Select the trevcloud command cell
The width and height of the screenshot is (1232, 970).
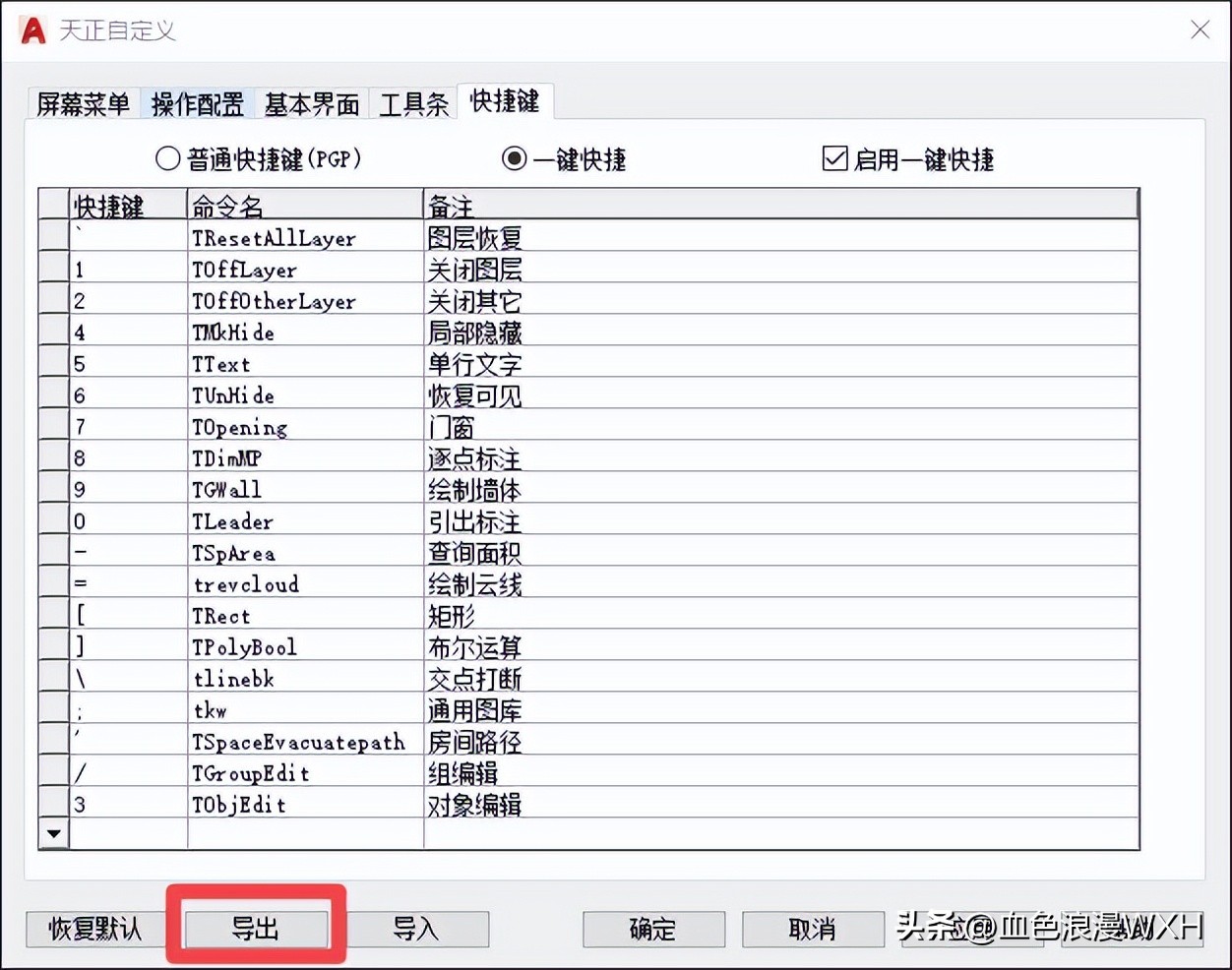click(x=305, y=583)
